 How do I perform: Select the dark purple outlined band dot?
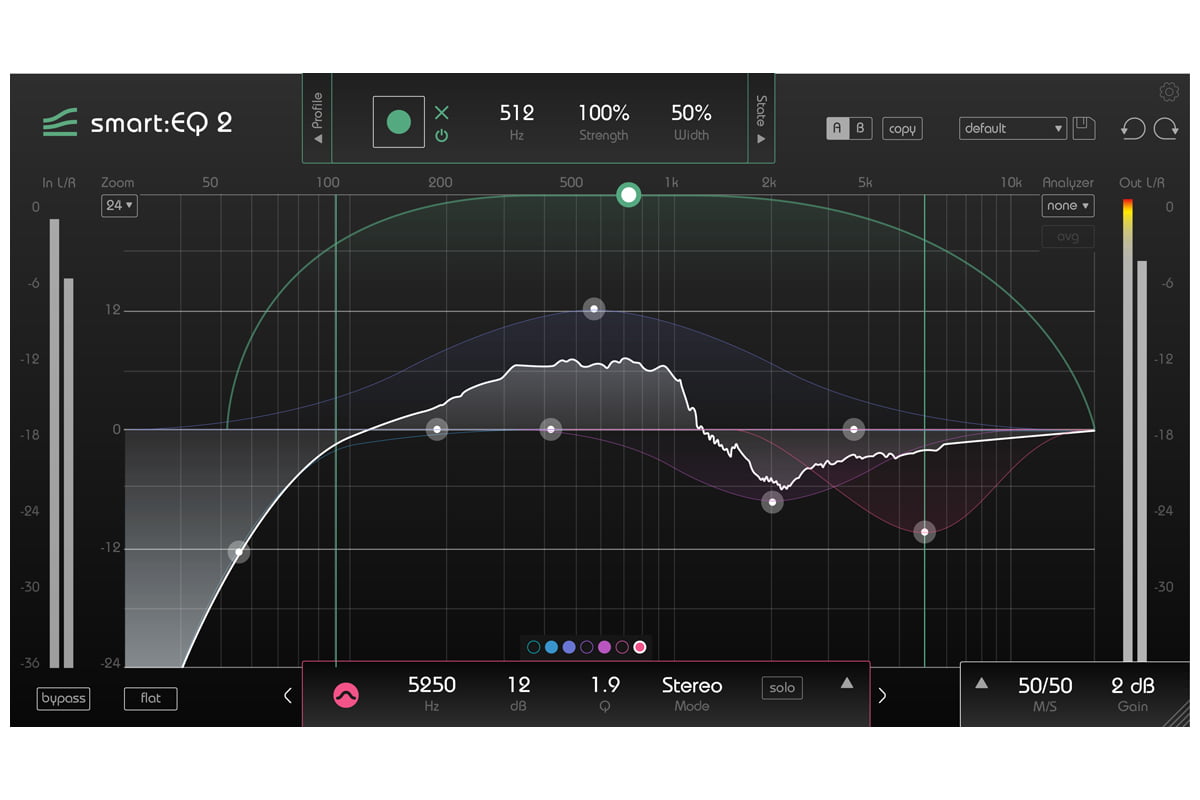587,647
